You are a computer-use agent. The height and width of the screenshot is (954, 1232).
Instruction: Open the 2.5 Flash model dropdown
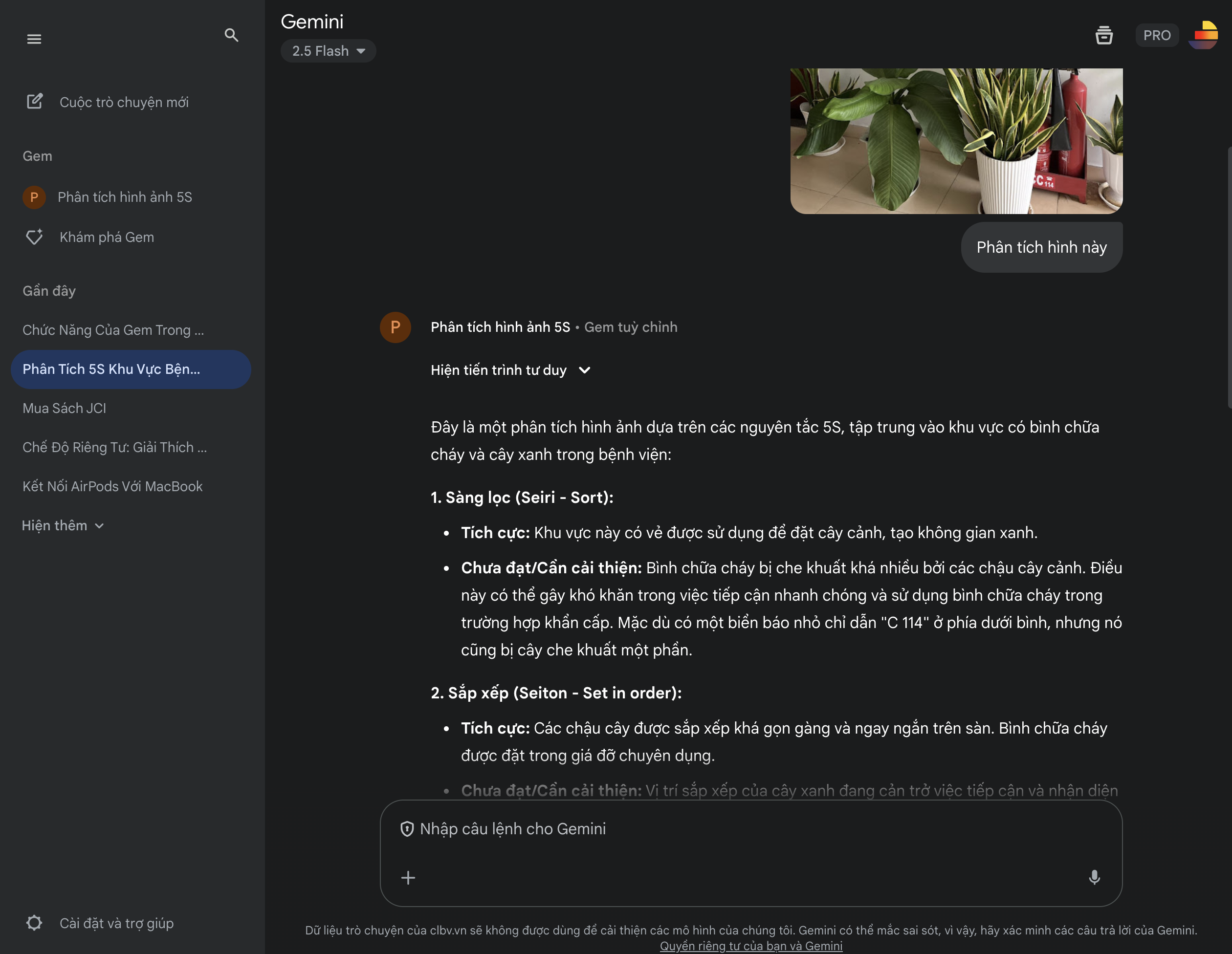click(329, 51)
